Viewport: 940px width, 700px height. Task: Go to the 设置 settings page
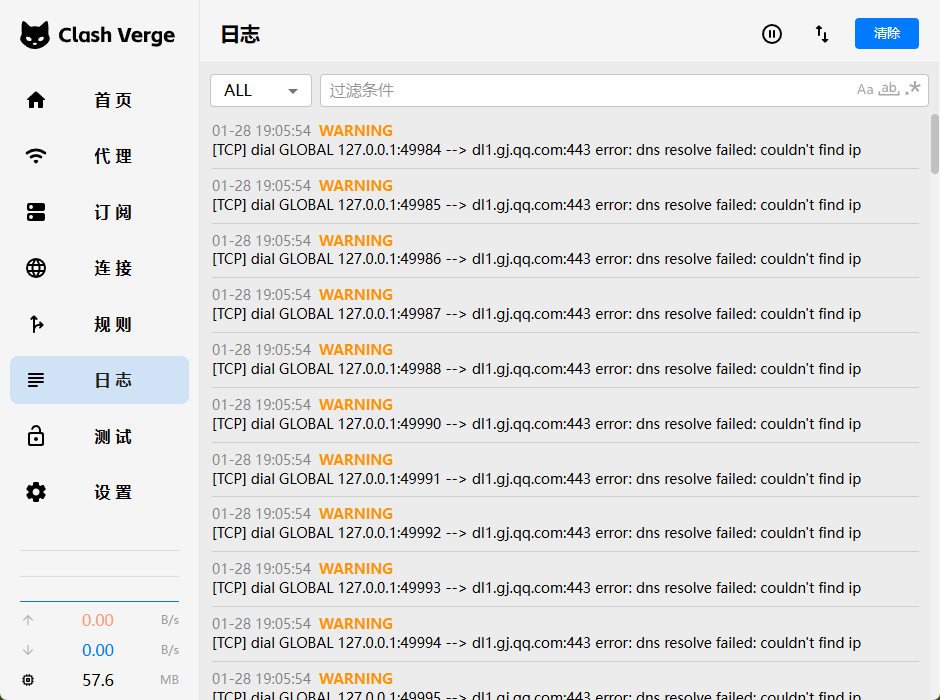(x=113, y=492)
